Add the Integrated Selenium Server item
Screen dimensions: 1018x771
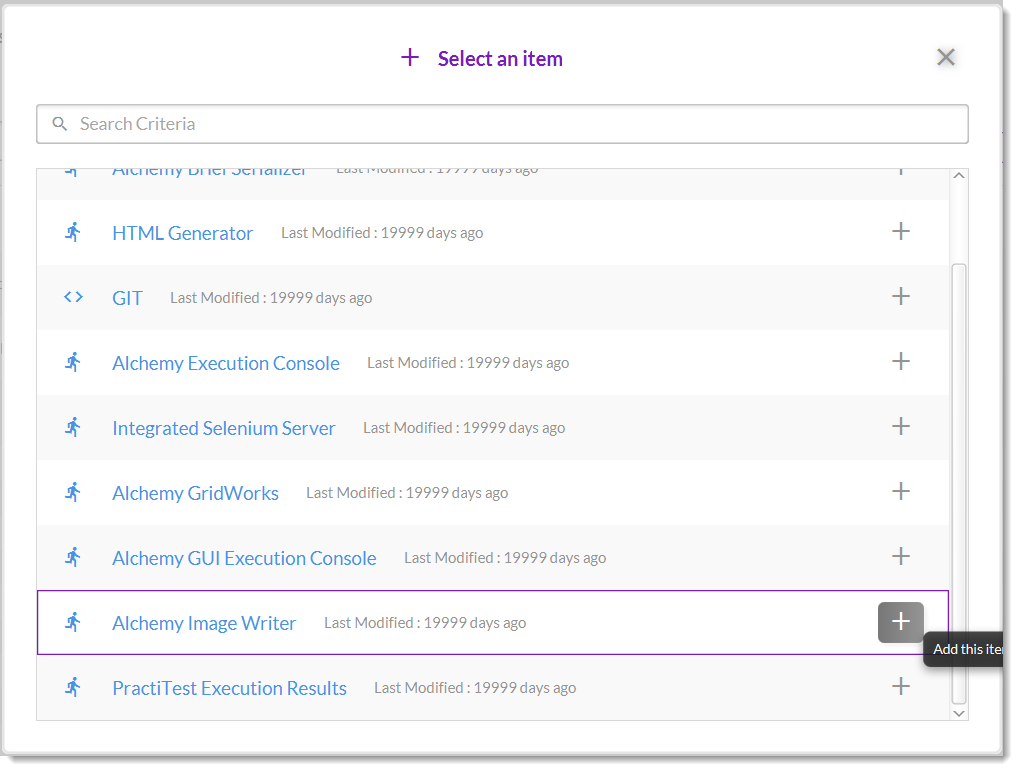pyautogui.click(x=900, y=426)
